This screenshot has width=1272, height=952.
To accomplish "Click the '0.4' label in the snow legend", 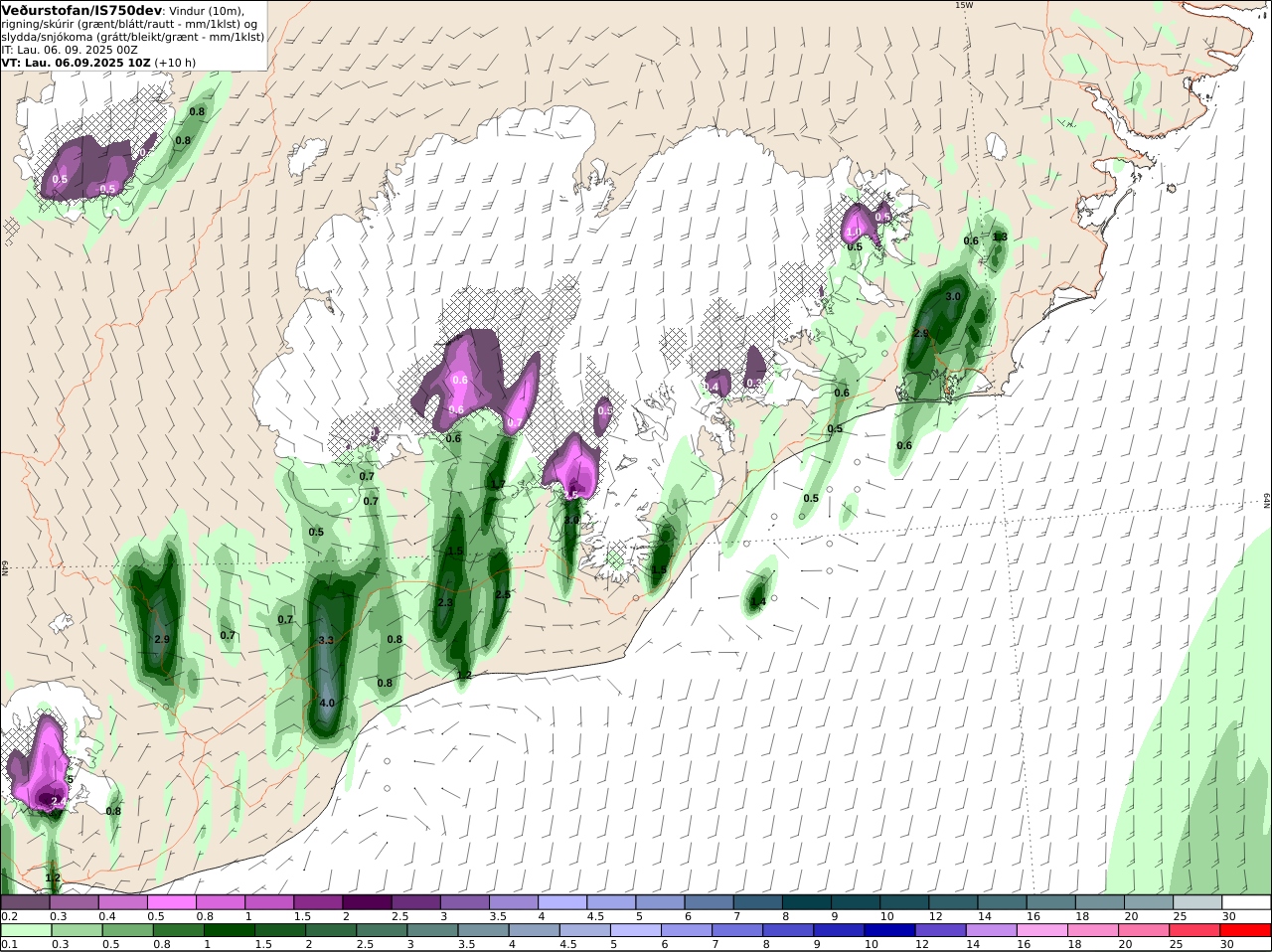I will coord(106,916).
